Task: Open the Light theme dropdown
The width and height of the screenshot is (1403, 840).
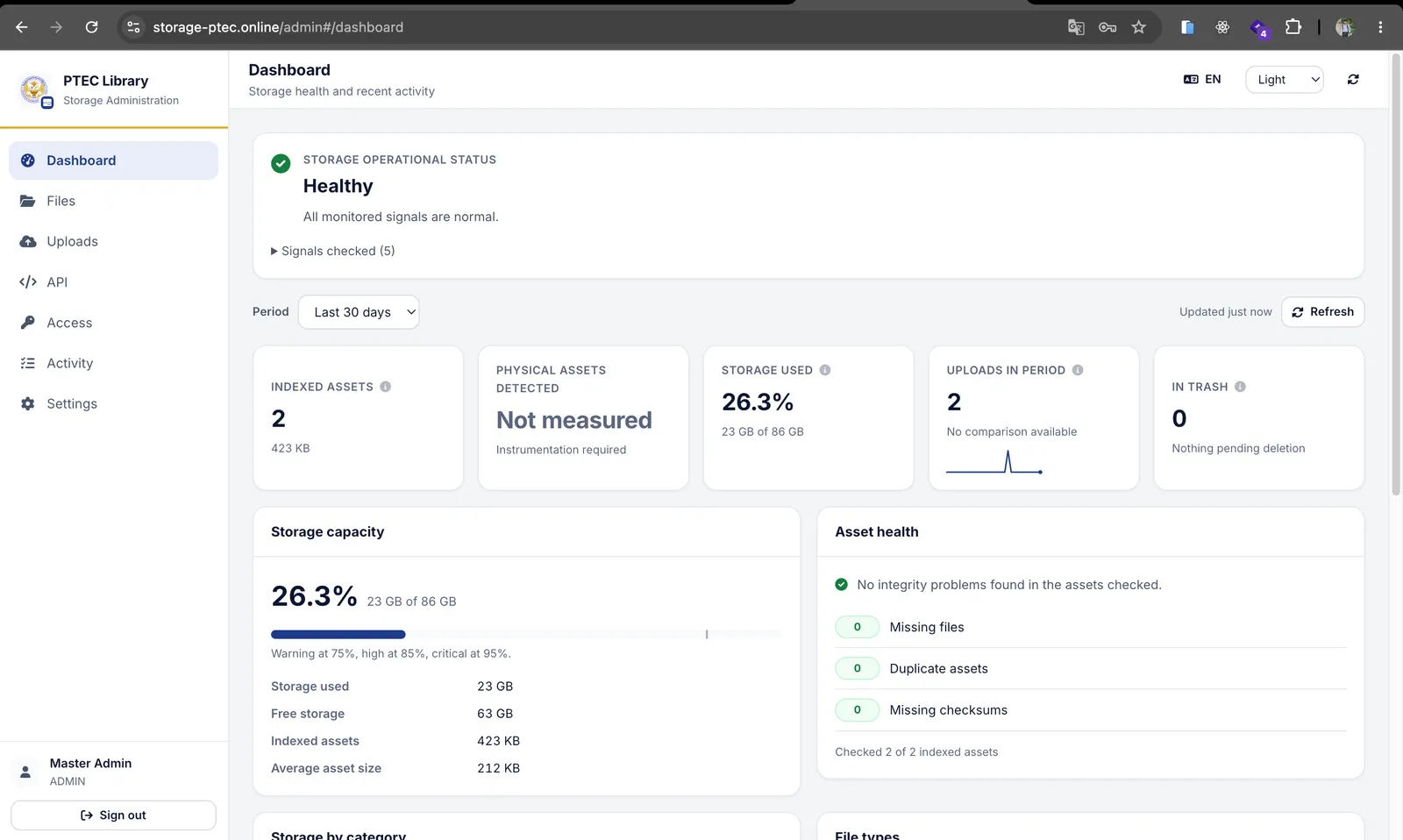Action: (1285, 79)
